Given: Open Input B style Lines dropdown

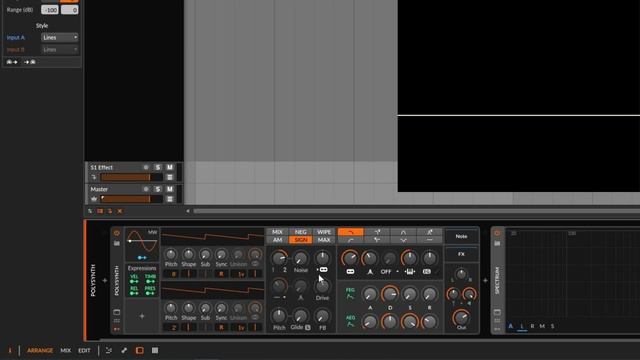Looking at the screenshot, I should [60, 49].
